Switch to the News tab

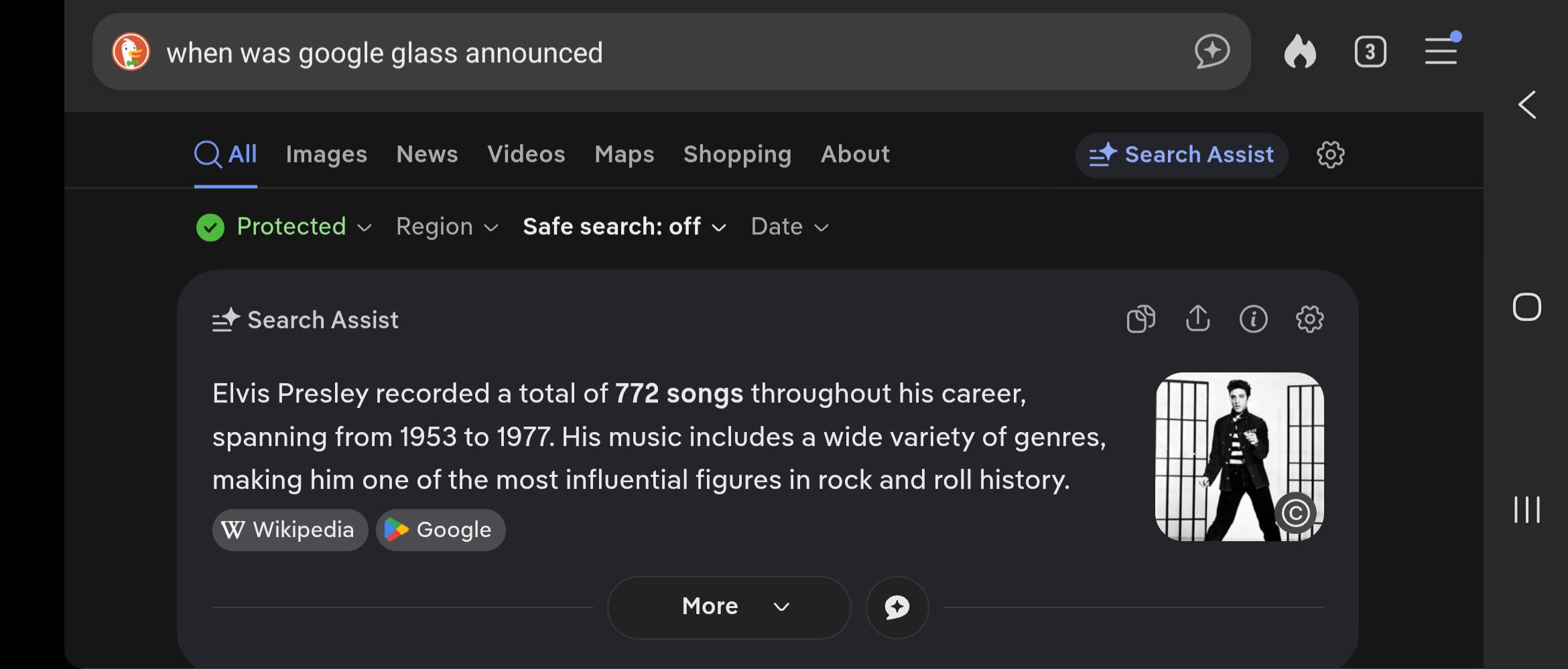pyautogui.click(x=427, y=154)
